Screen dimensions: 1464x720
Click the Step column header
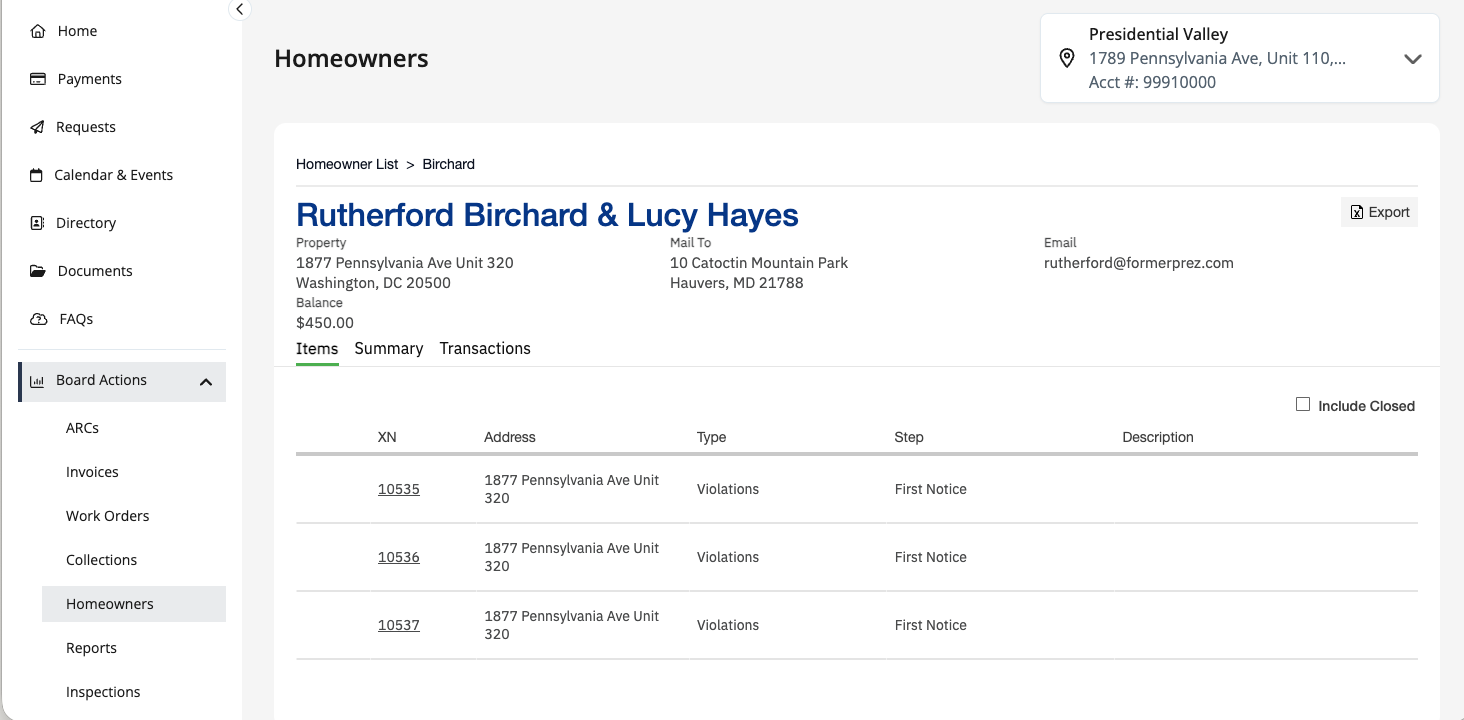(909, 437)
